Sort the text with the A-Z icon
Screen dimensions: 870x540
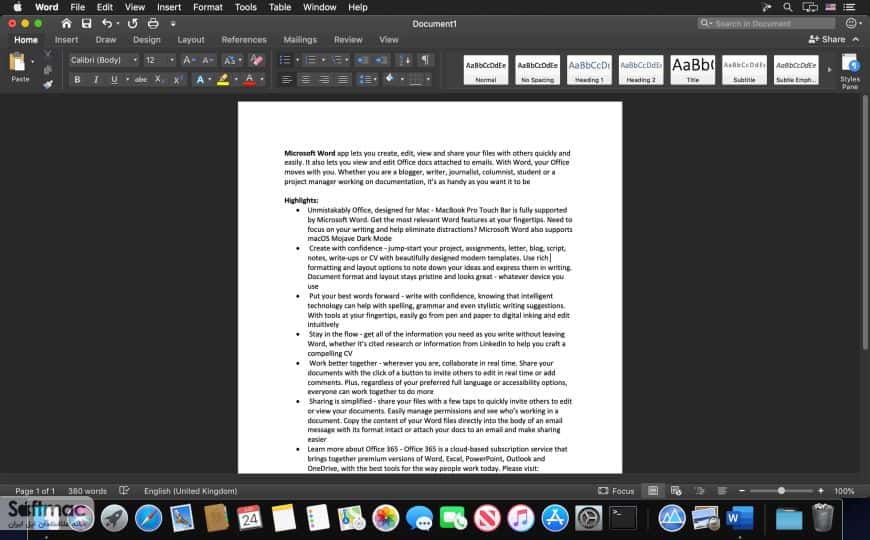[405, 60]
